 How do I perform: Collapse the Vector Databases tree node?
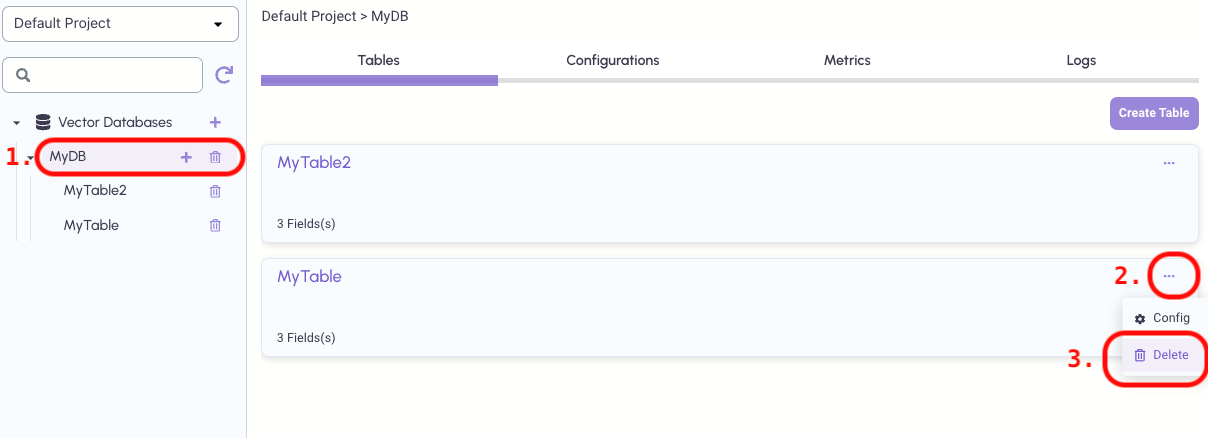17,123
